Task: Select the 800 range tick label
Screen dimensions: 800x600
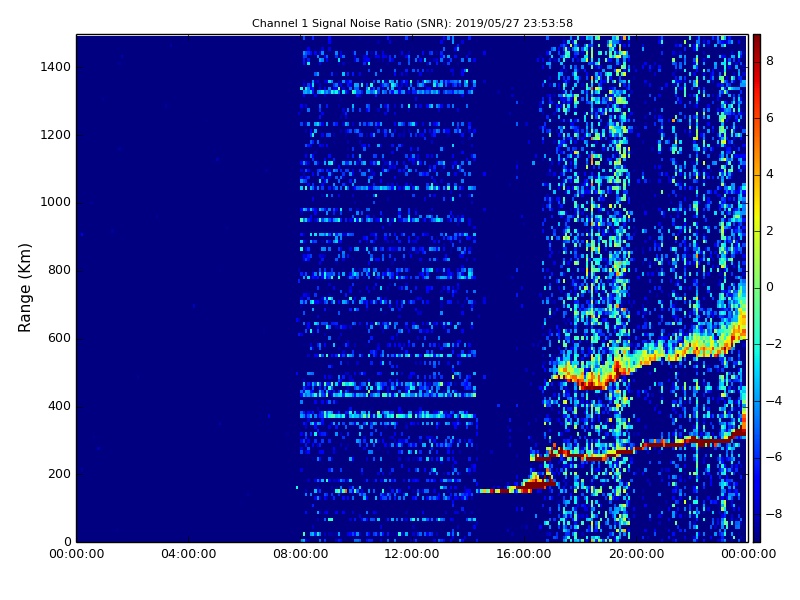Action: 59,270
